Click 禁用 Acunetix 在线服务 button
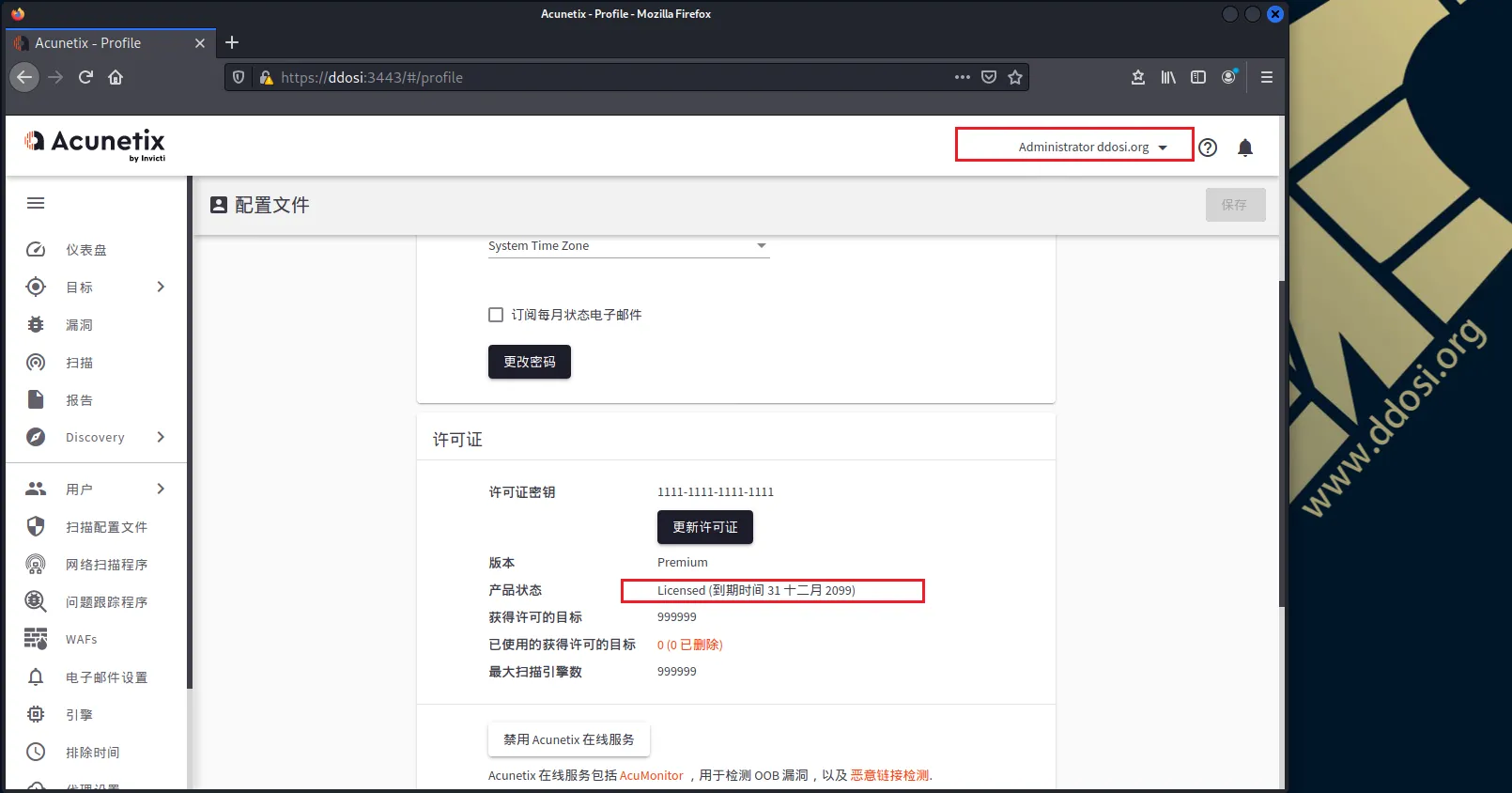 click(x=569, y=739)
